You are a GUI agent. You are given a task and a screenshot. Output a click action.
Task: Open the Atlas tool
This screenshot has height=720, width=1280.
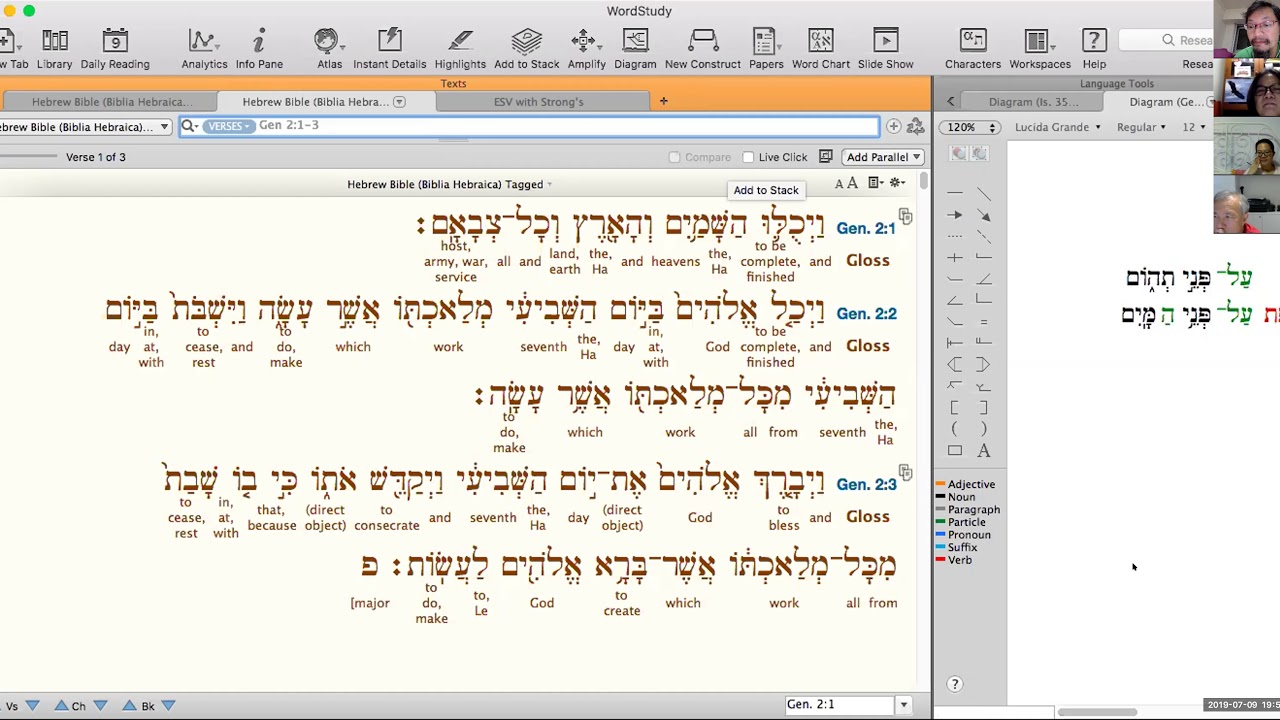click(x=329, y=48)
